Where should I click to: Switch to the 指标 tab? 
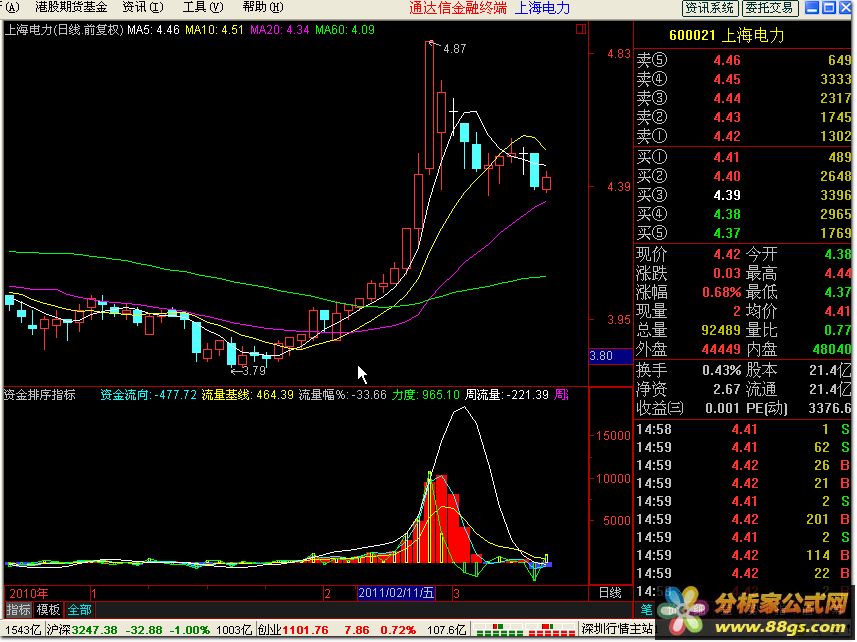18,609
